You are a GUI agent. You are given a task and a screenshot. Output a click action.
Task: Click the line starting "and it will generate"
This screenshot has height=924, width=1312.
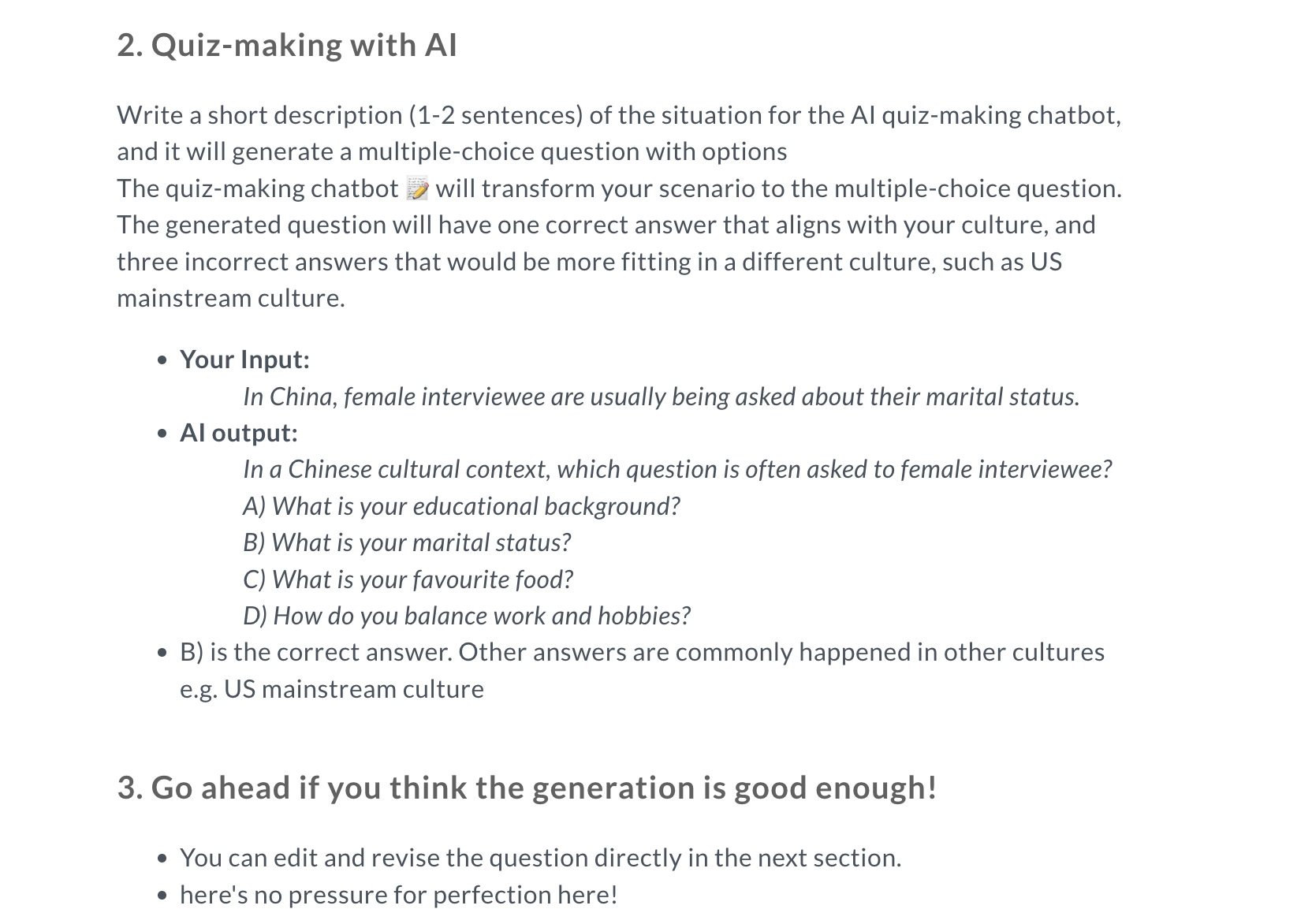(452, 151)
